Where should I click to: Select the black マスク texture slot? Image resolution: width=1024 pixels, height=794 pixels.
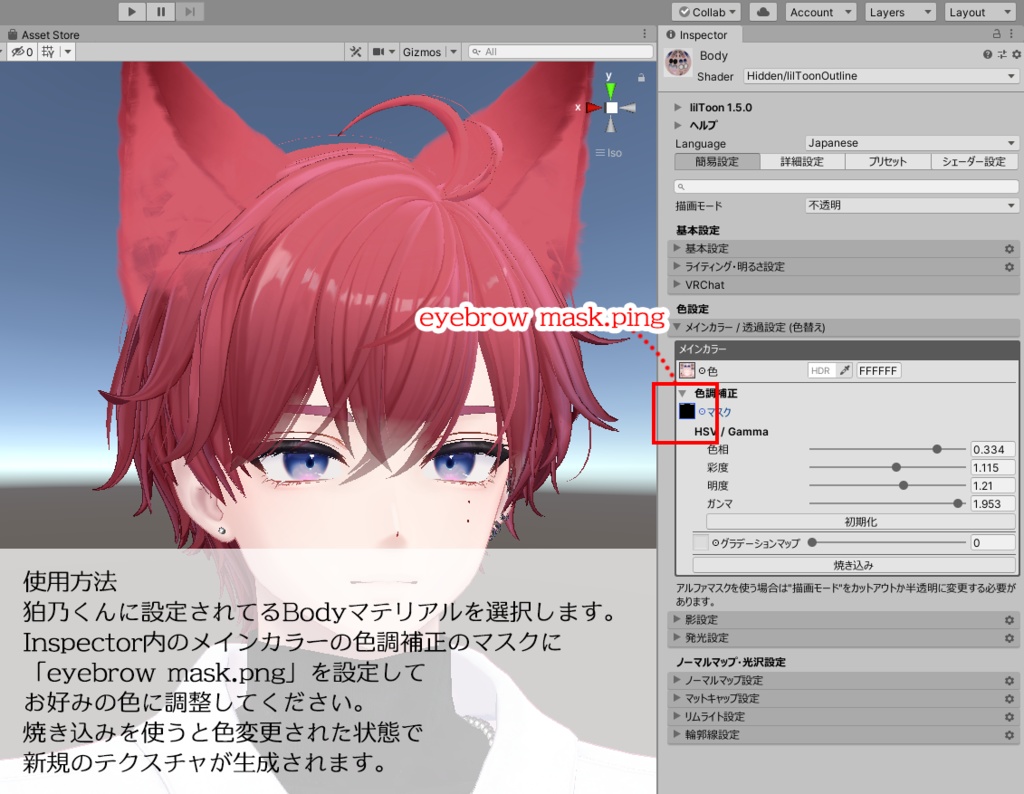point(686,411)
